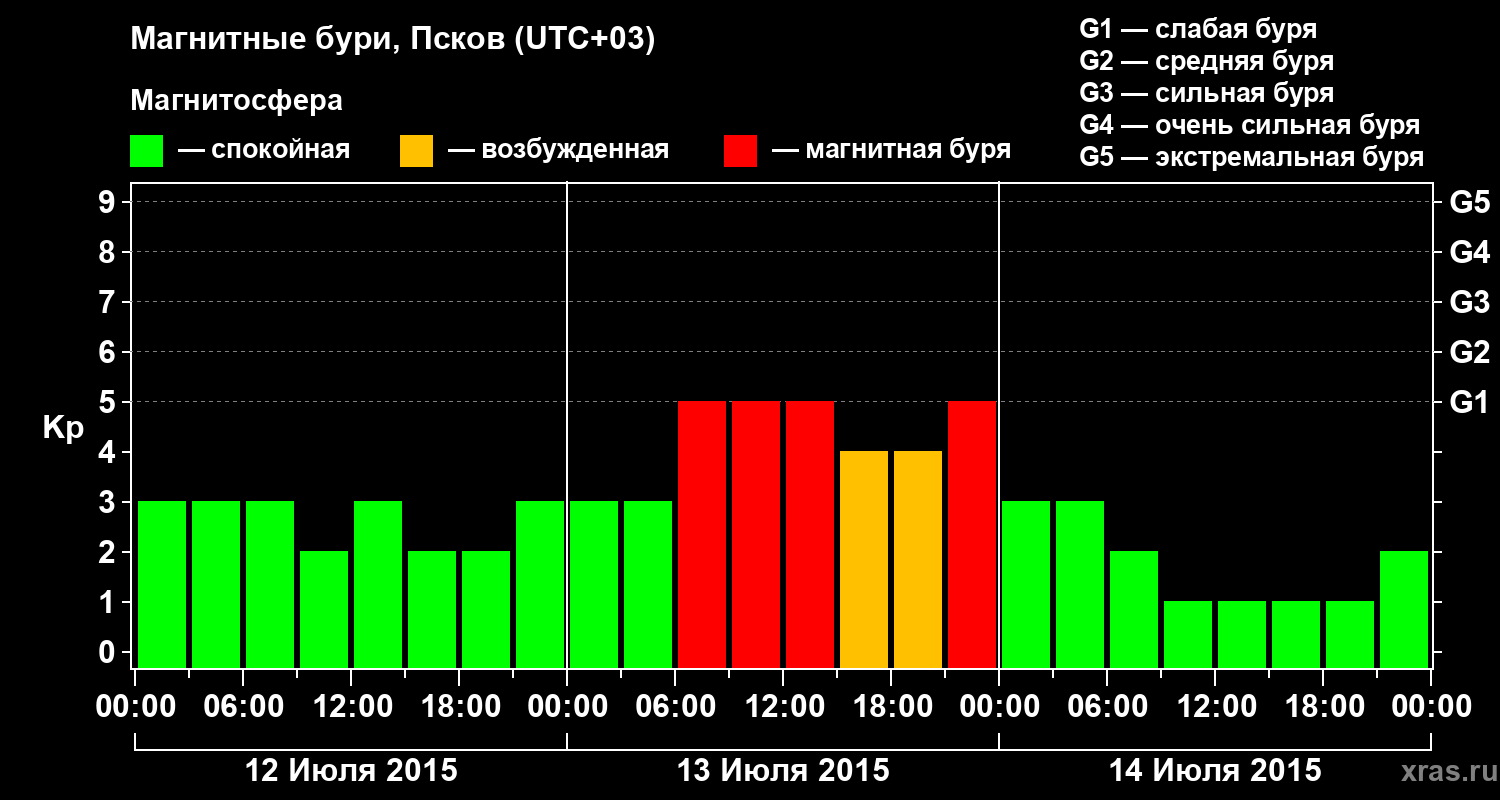Click the right axis label G1
This screenshot has width=1500, height=800.
point(1469,403)
